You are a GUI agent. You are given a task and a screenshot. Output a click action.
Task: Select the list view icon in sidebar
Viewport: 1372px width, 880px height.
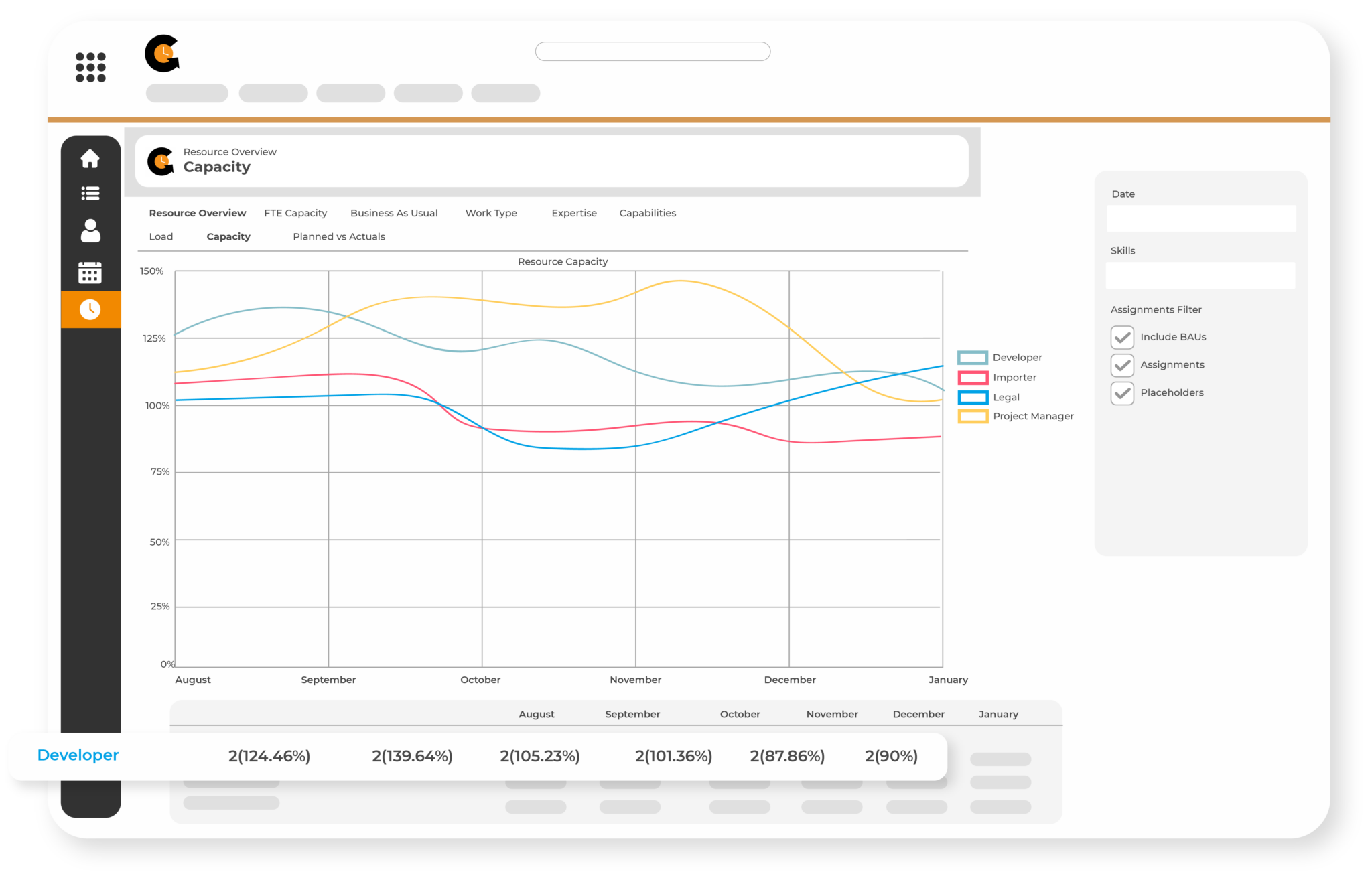[x=90, y=194]
